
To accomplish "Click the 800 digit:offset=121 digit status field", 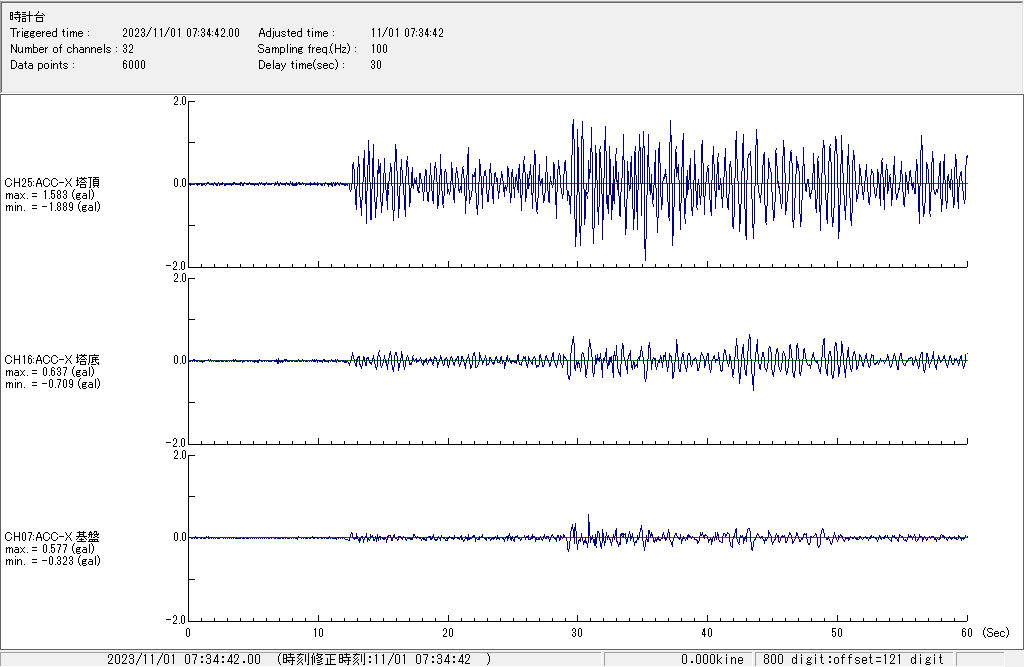I will pyautogui.click(x=853, y=659).
